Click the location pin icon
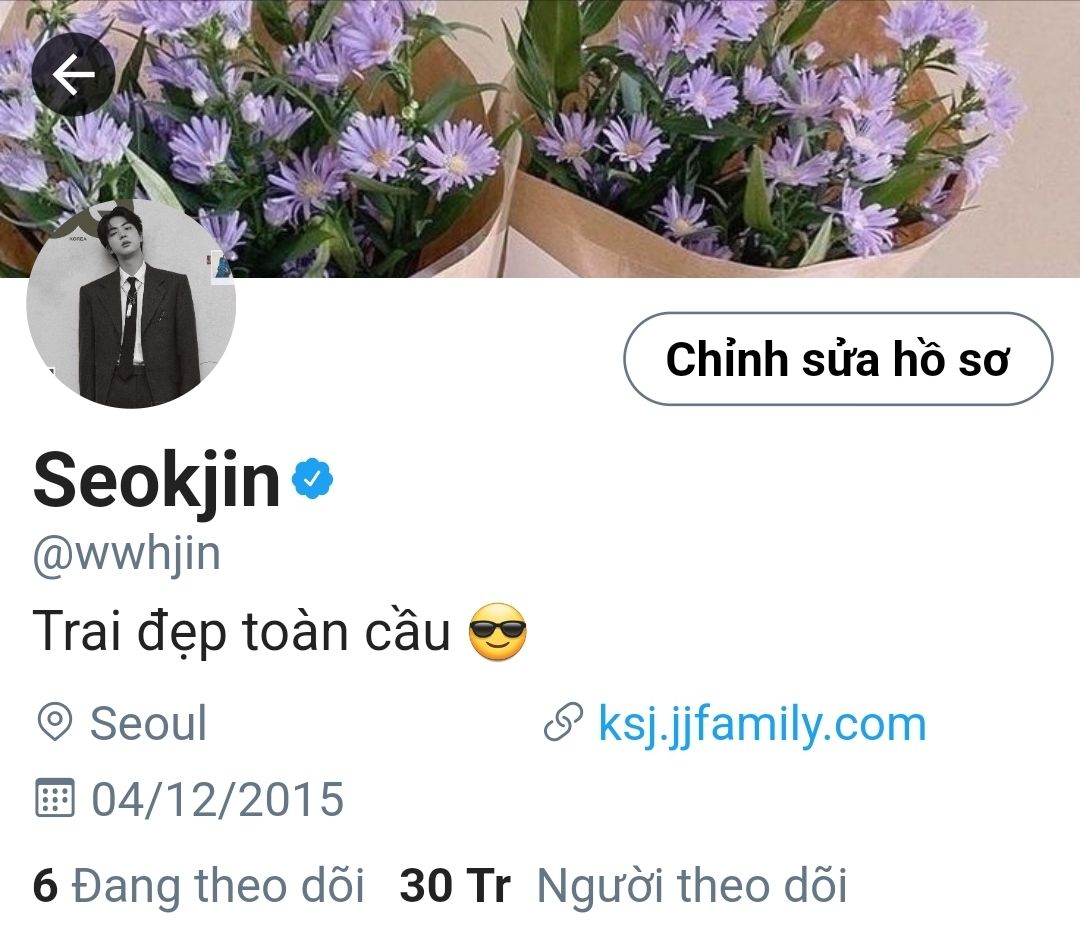This screenshot has width=1080, height=952. coord(54,723)
